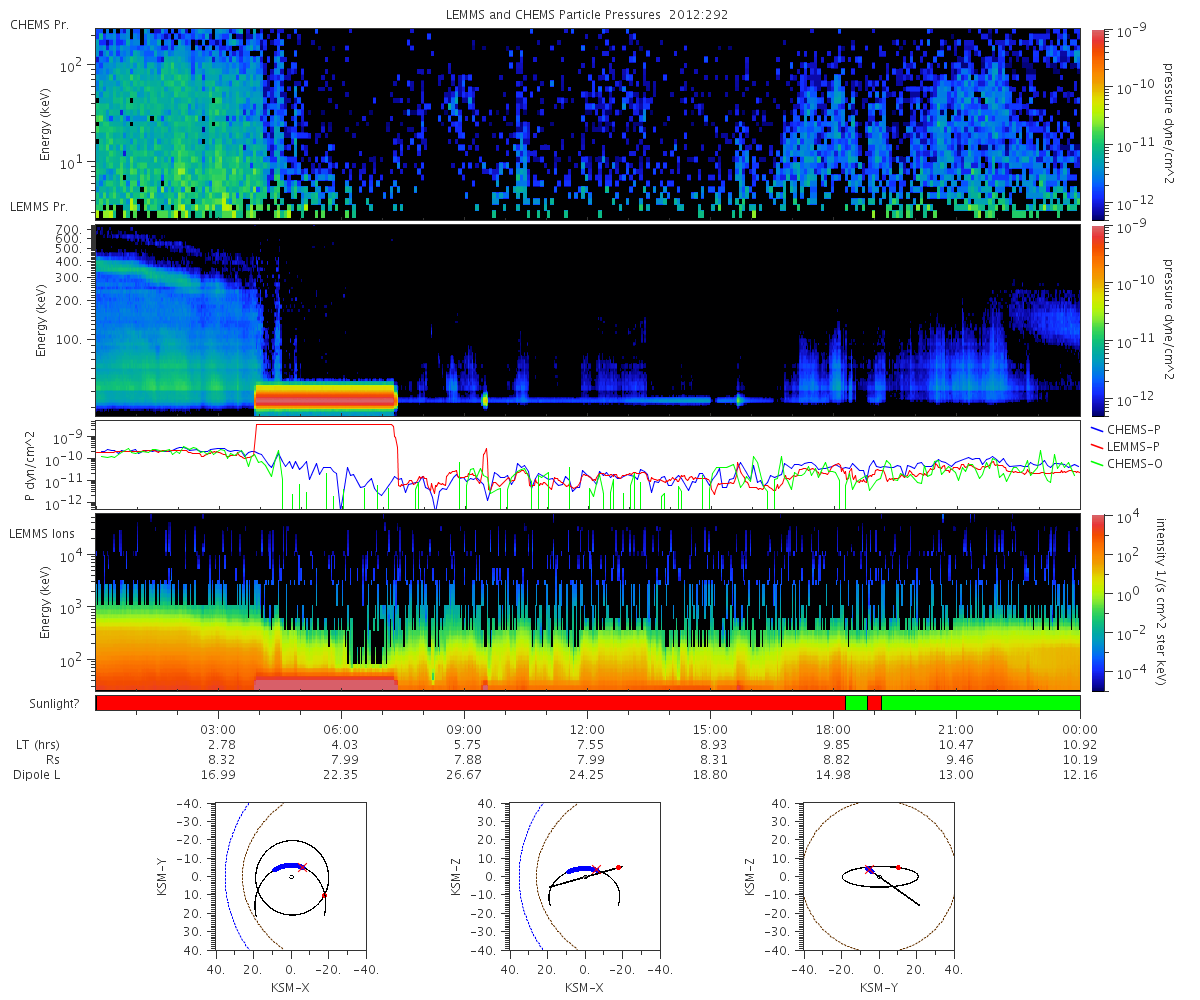Click LT value 4.03
This screenshot has width=1200, height=1000.
(345, 745)
